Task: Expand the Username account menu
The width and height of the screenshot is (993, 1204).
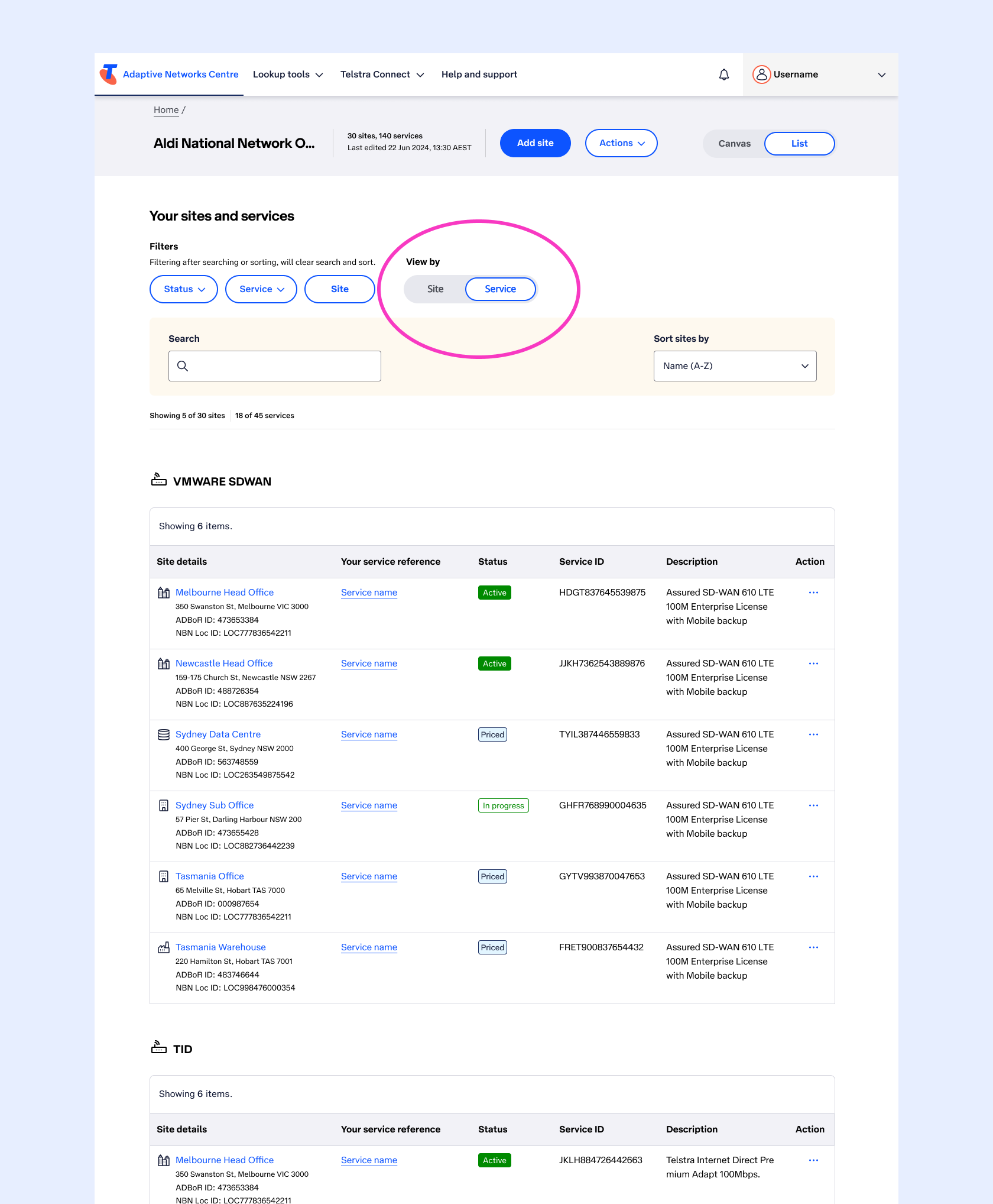Action: click(x=820, y=75)
